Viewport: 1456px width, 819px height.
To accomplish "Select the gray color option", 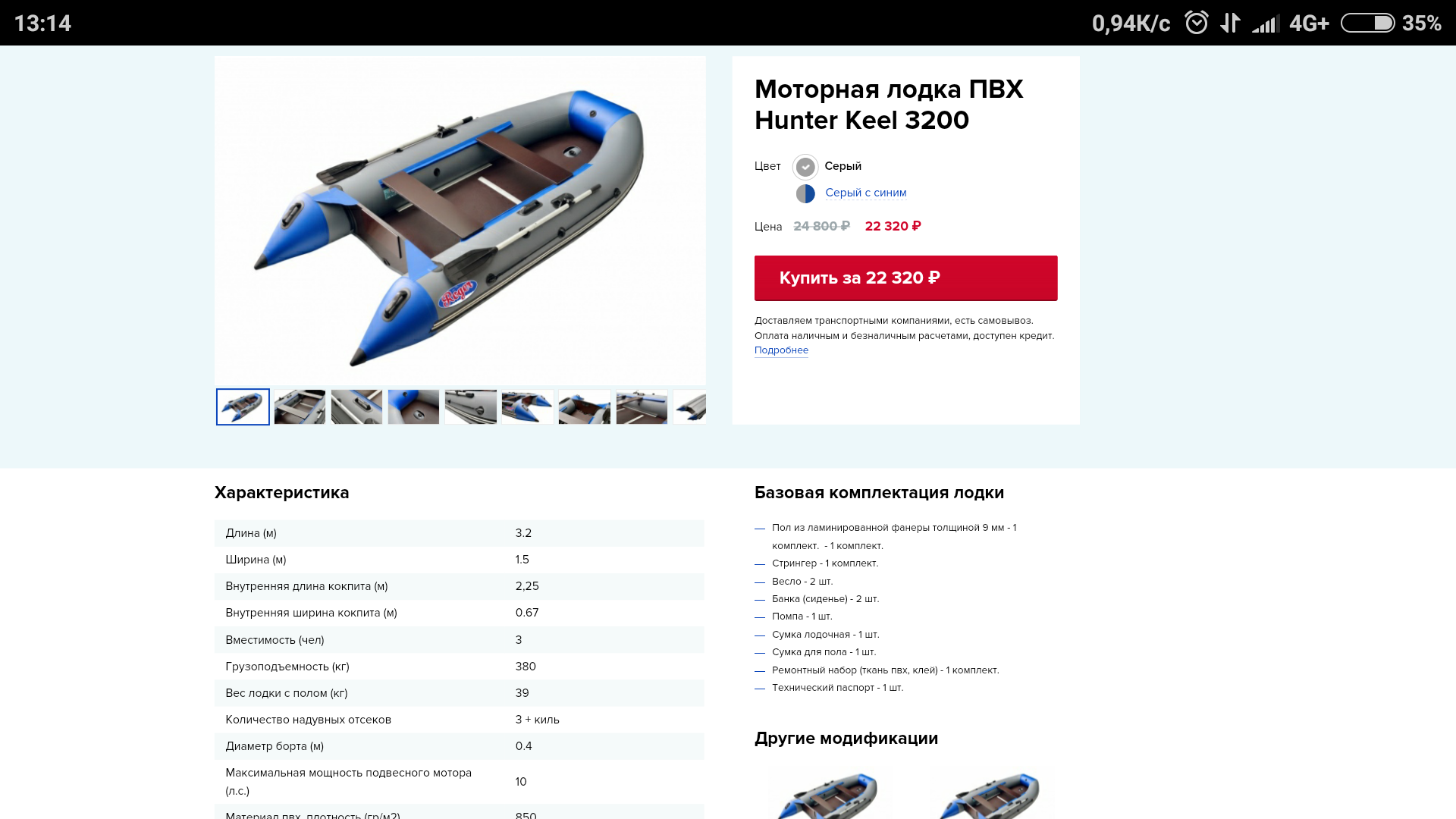I will pyautogui.click(x=805, y=166).
